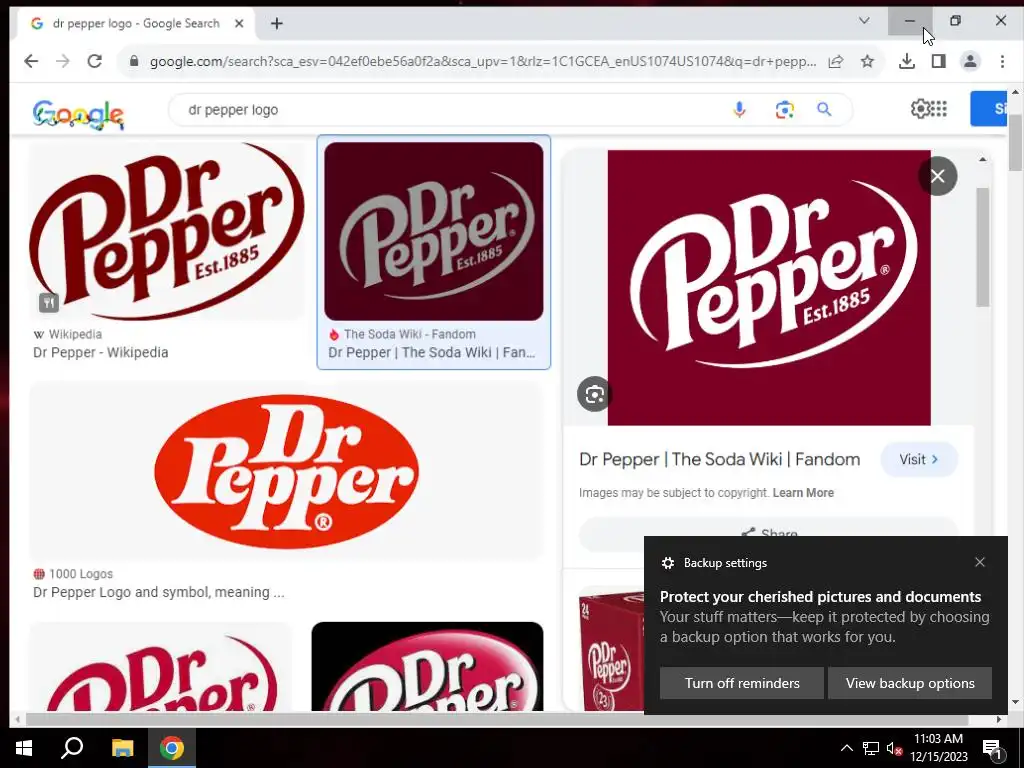Search inside image with Lens button
The image size is (1024, 768).
[x=594, y=394]
